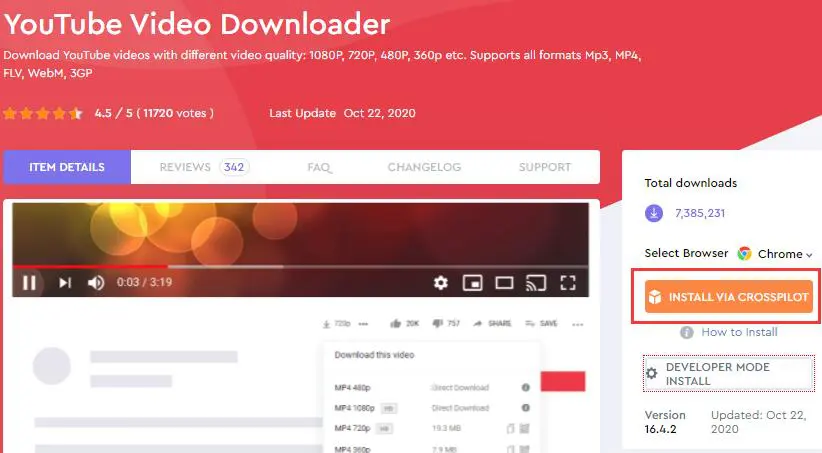Click the thumbs up like icon

tap(396, 323)
